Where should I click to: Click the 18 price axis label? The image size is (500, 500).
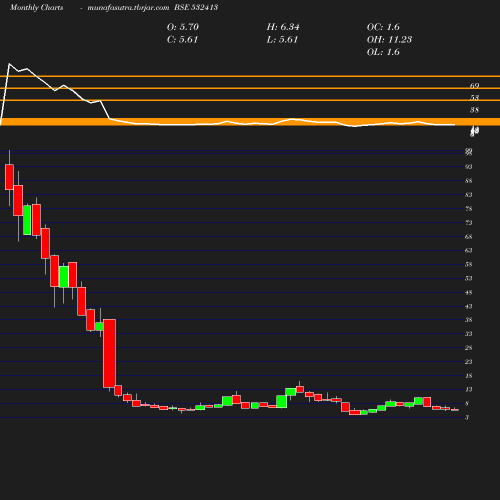tap(469, 376)
